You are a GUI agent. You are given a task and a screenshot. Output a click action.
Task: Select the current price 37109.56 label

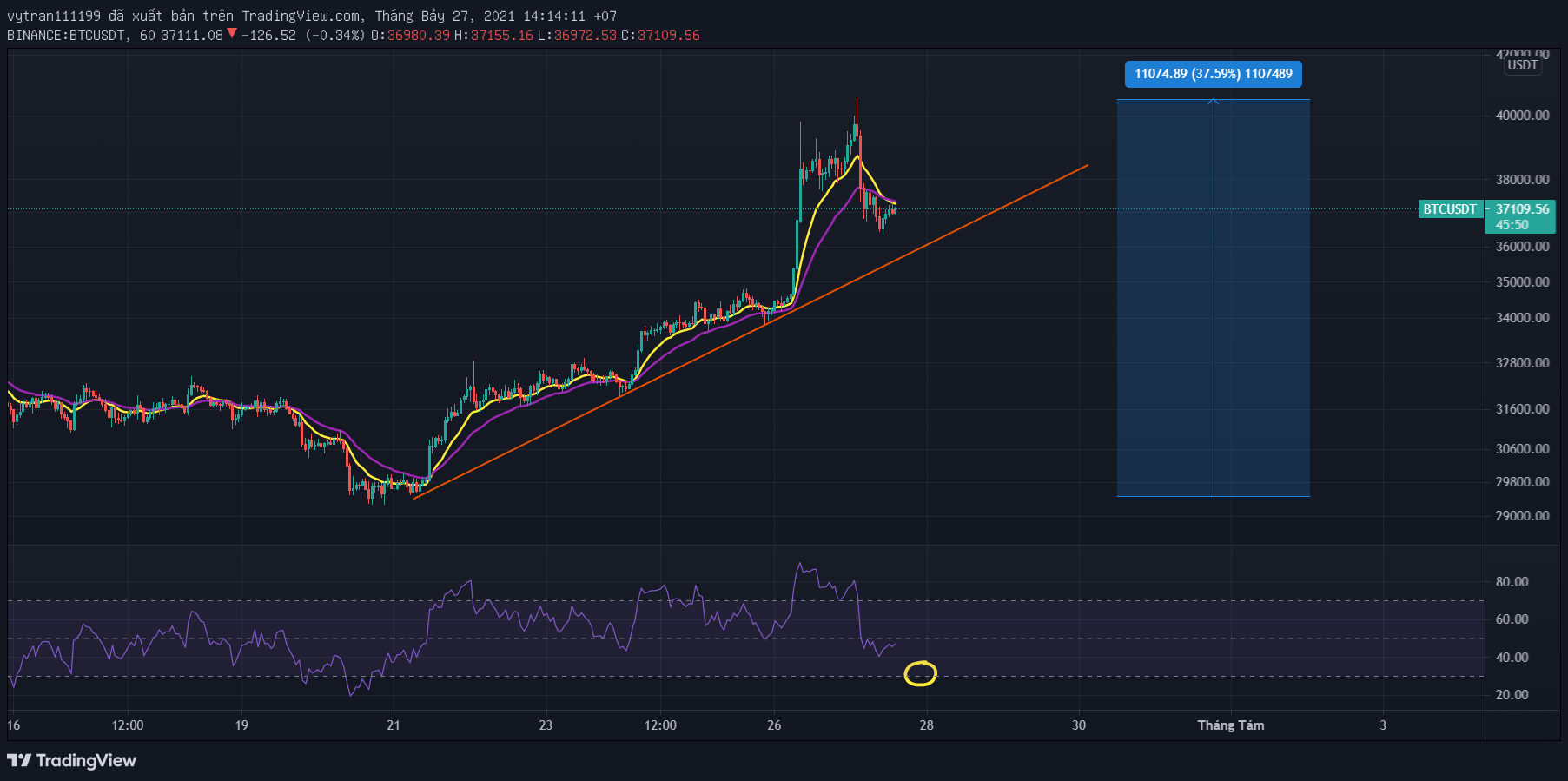1522,209
